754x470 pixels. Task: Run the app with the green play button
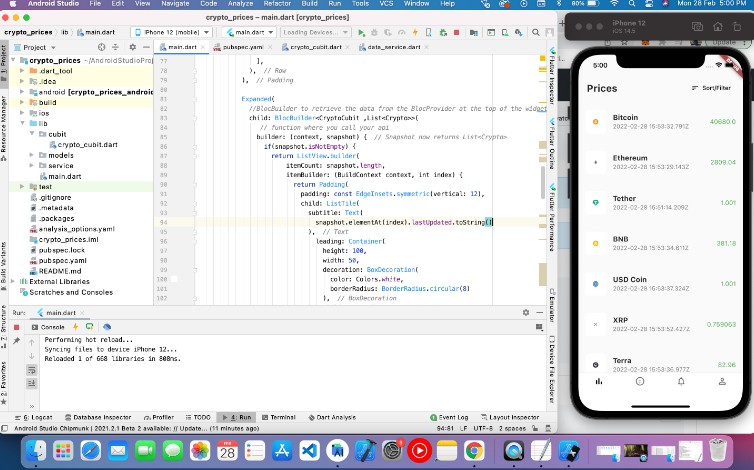[x=361, y=32]
